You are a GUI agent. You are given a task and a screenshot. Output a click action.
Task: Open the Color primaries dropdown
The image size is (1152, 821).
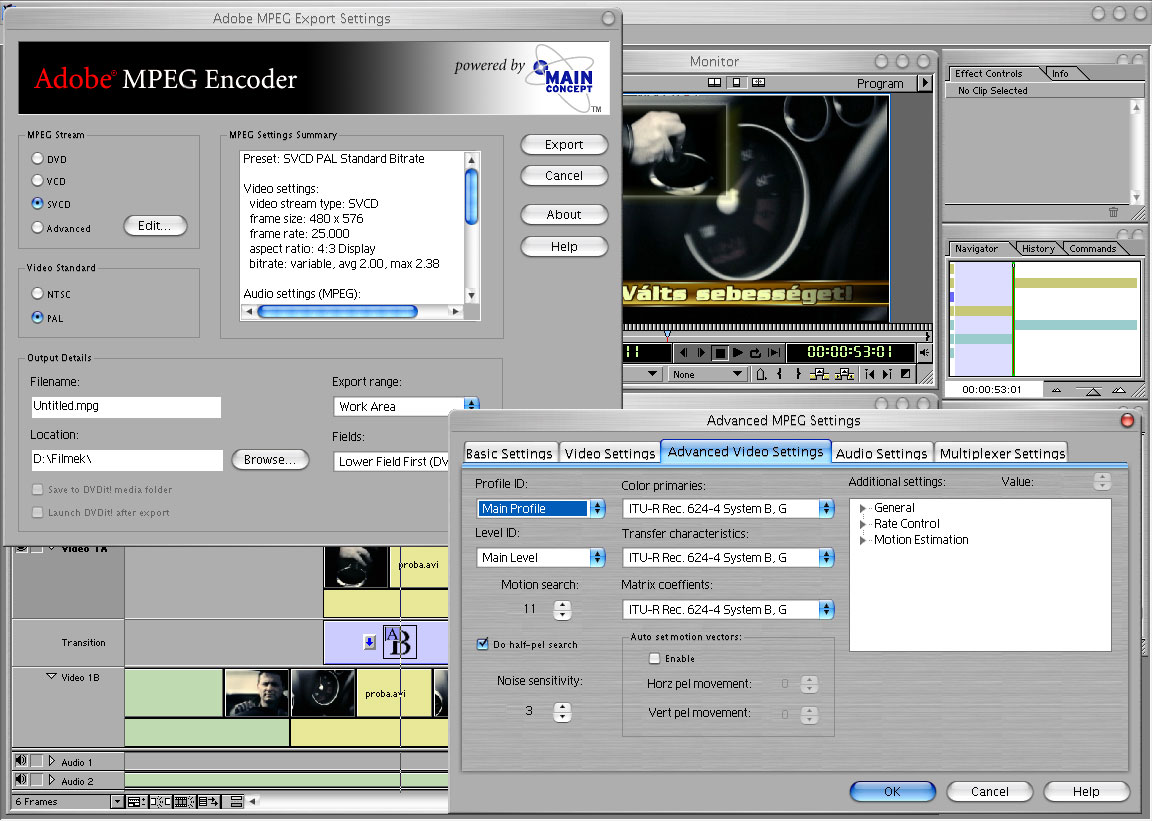coord(728,509)
